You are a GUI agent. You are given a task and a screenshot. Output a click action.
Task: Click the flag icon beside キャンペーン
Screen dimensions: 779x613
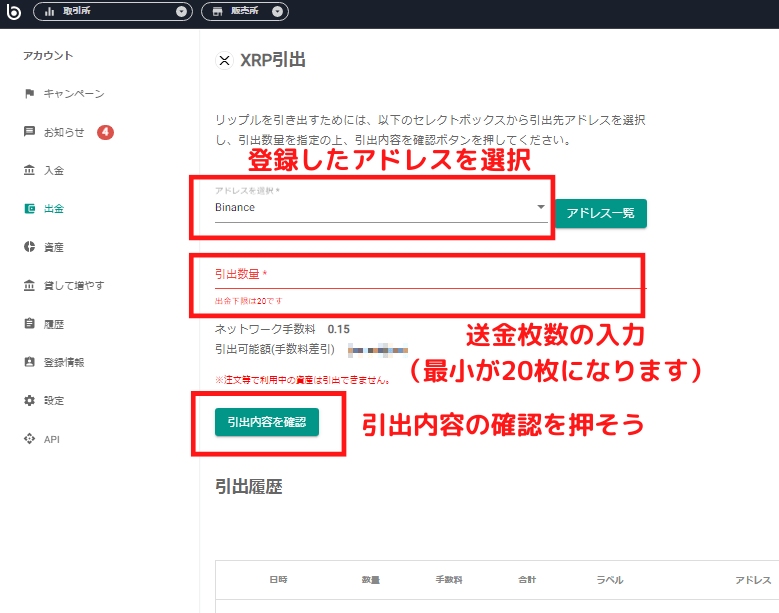pos(30,94)
